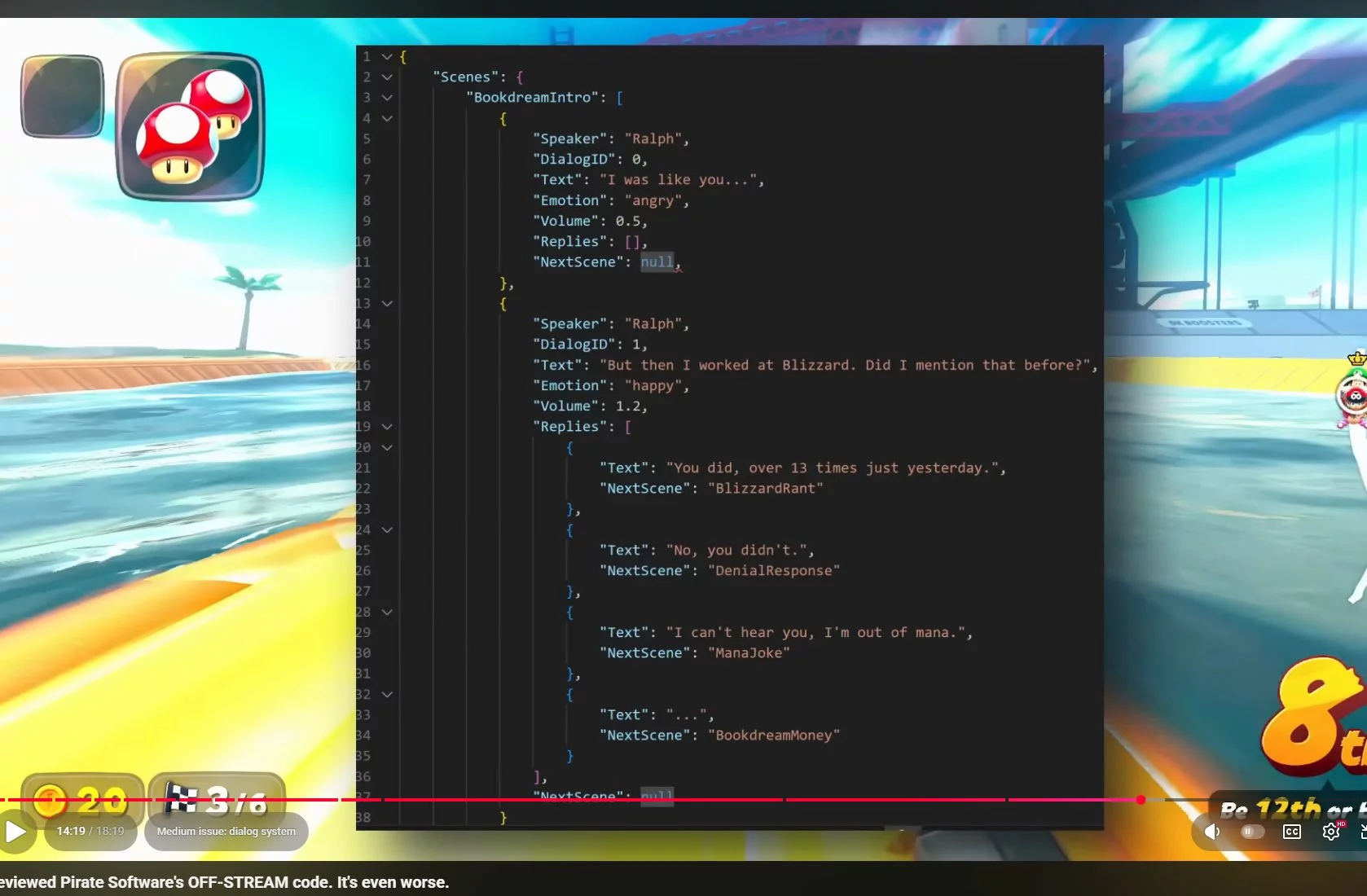
Task: Click the Volume value 0.5
Action: (627, 221)
